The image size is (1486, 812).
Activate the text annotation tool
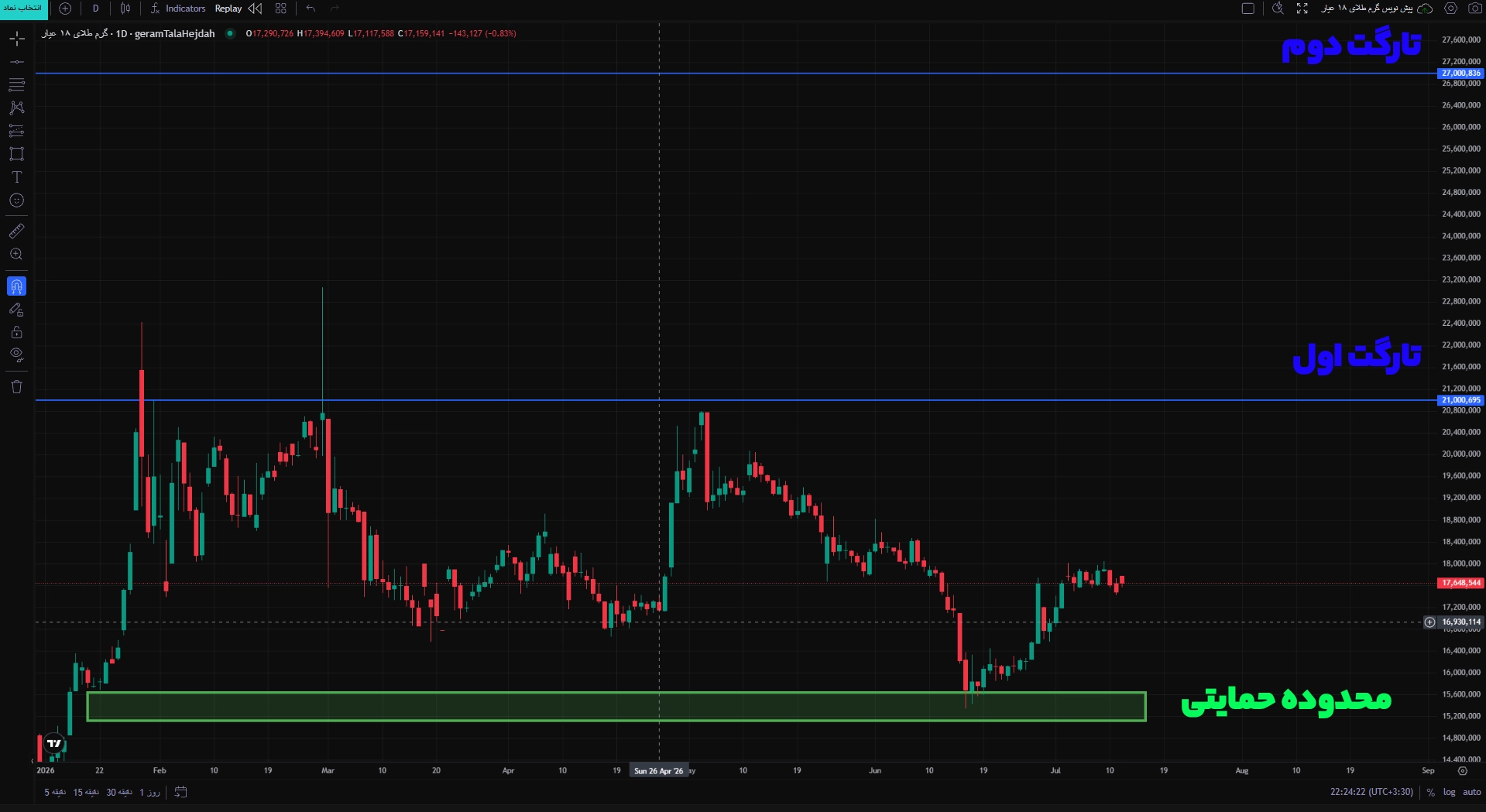[17, 177]
